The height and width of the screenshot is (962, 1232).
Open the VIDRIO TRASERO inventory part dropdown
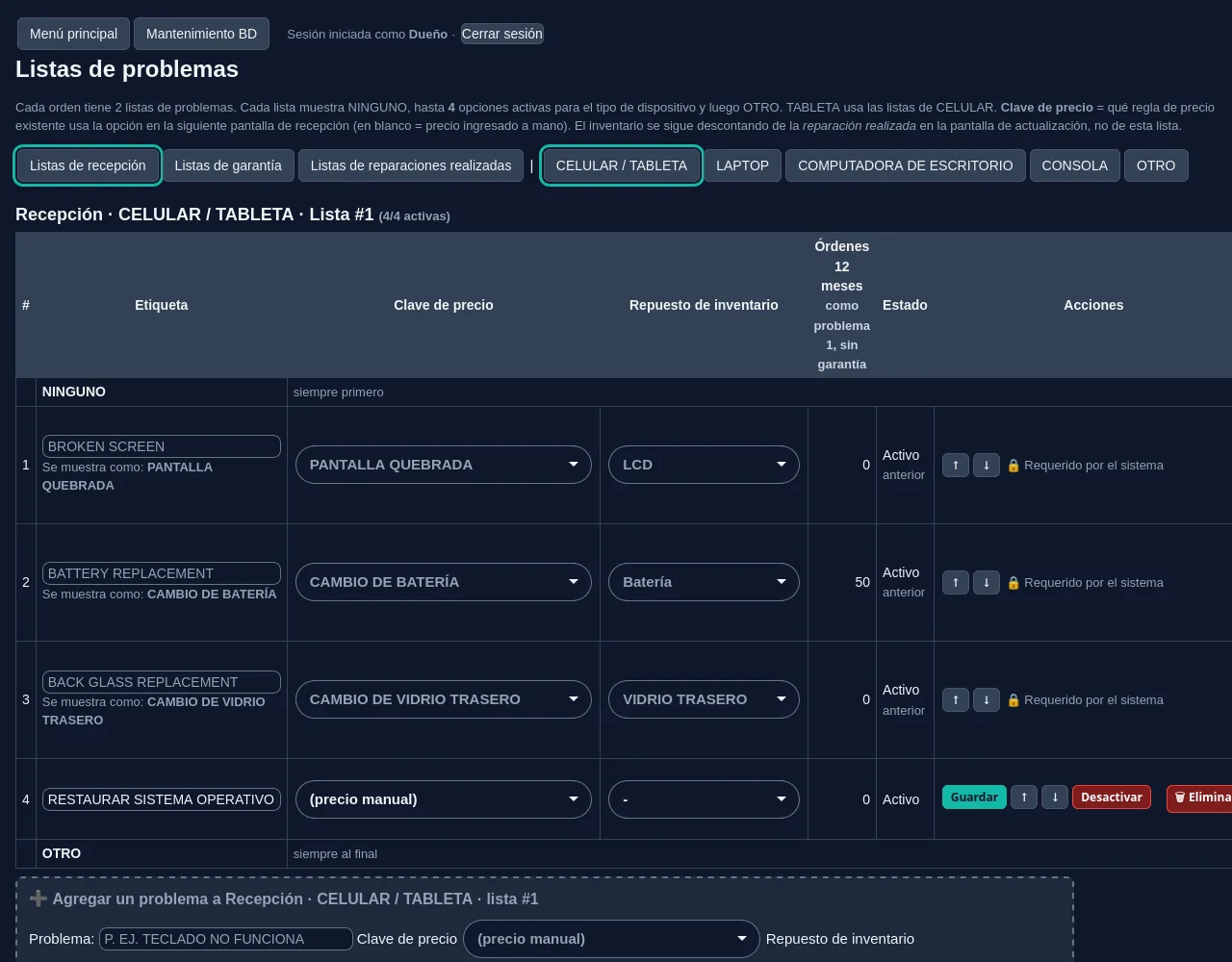(704, 699)
